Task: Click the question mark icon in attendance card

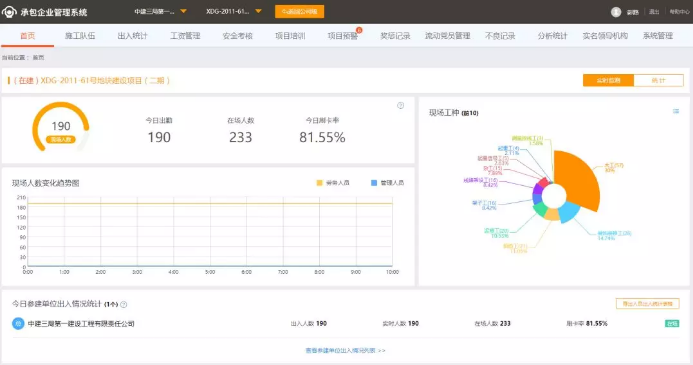Action: coord(400,106)
